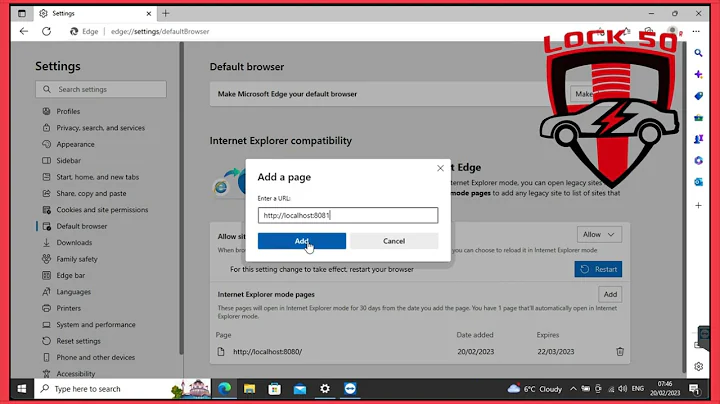Open Profiles settings
Image resolution: width=720 pixels, height=404 pixels.
(68, 111)
